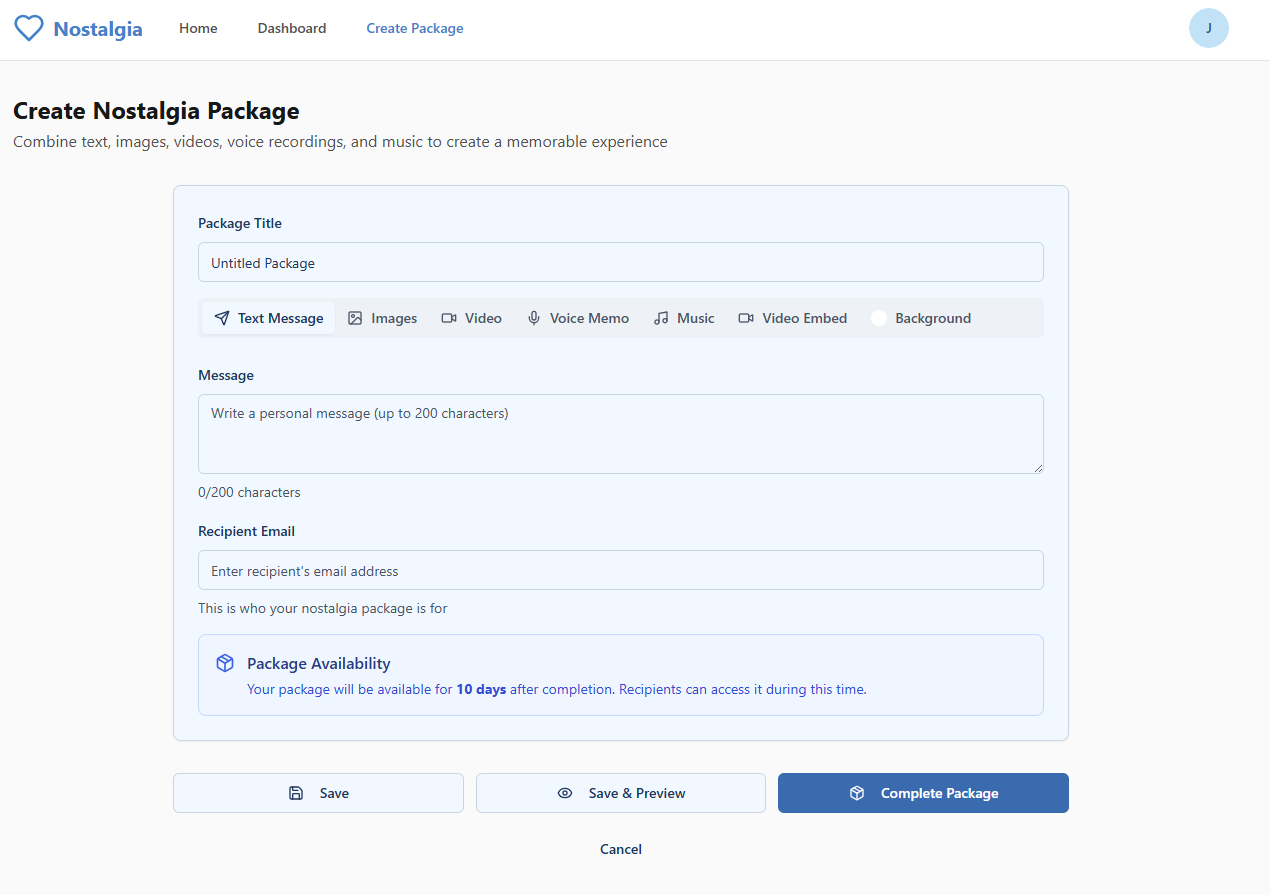Go to the Dashboard page
The height and width of the screenshot is (895, 1270).
[292, 28]
